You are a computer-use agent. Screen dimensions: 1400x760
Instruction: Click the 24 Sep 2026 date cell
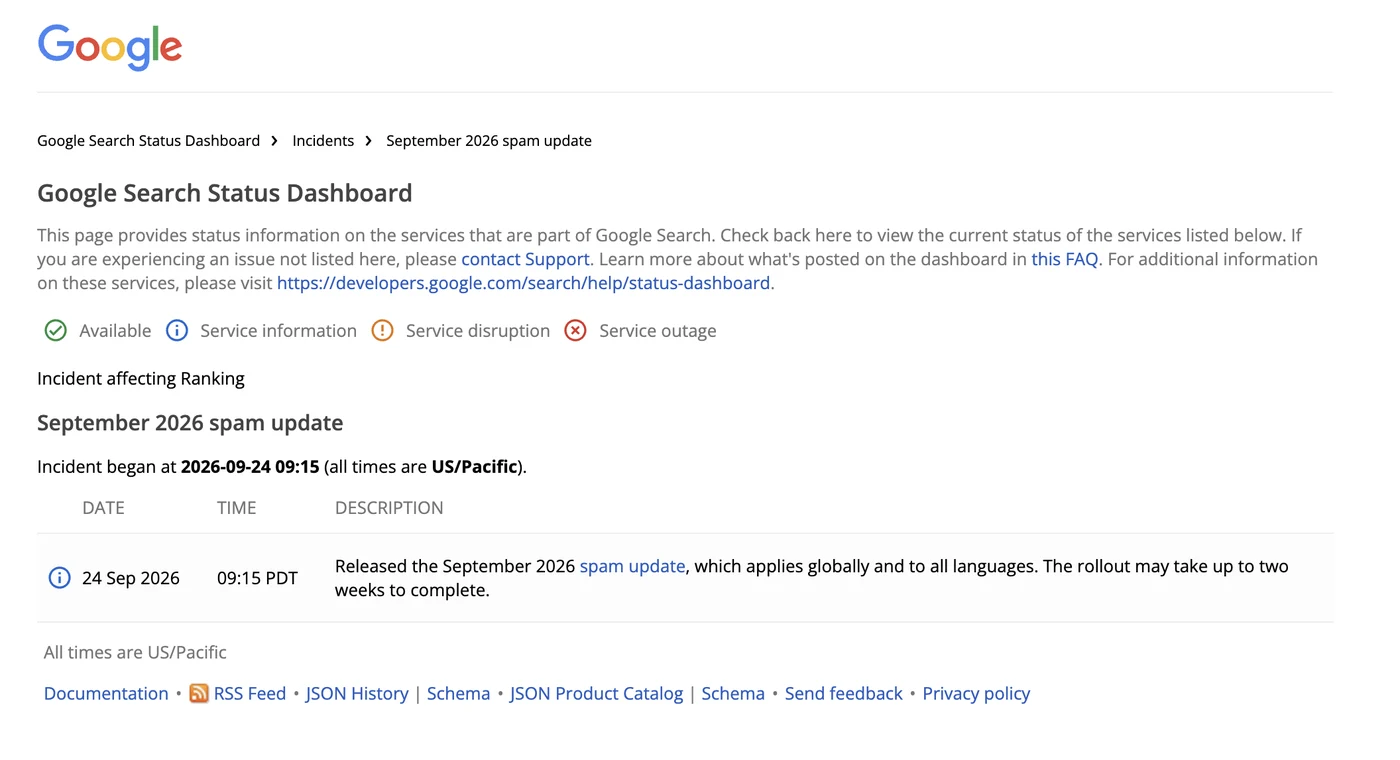pyautogui.click(x=131, y=578)
